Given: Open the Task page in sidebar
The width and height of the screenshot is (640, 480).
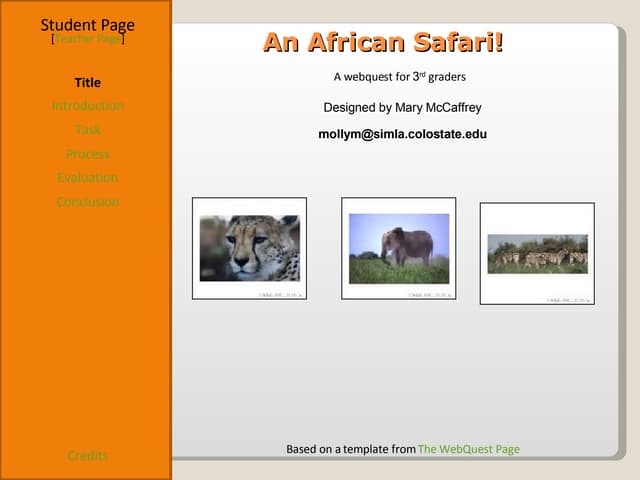Looking at the screenshot, I should click(x=88, y=130).
